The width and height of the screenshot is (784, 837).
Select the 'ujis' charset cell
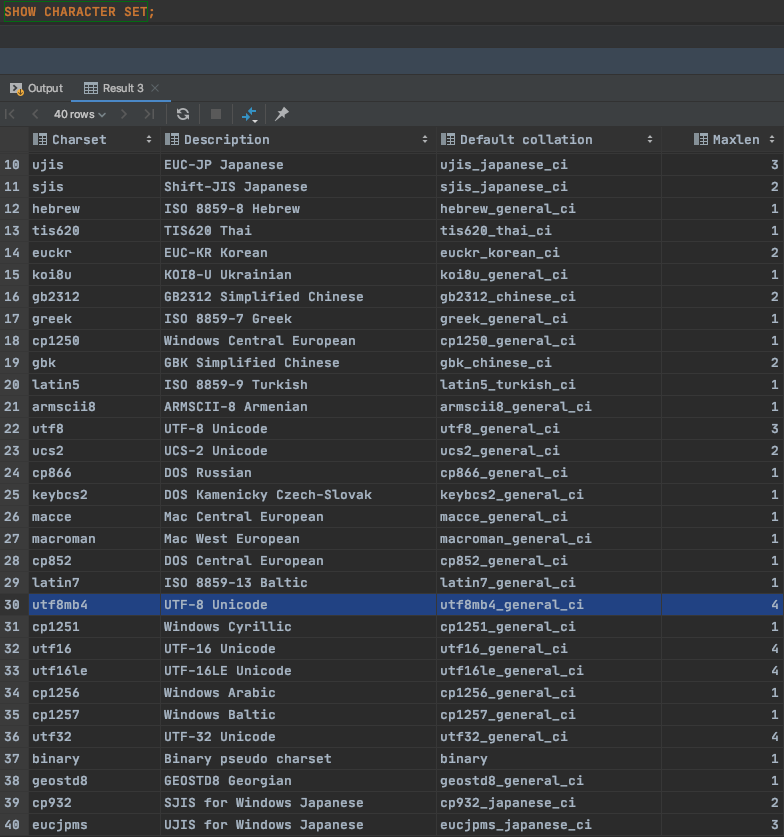point(94,165)
